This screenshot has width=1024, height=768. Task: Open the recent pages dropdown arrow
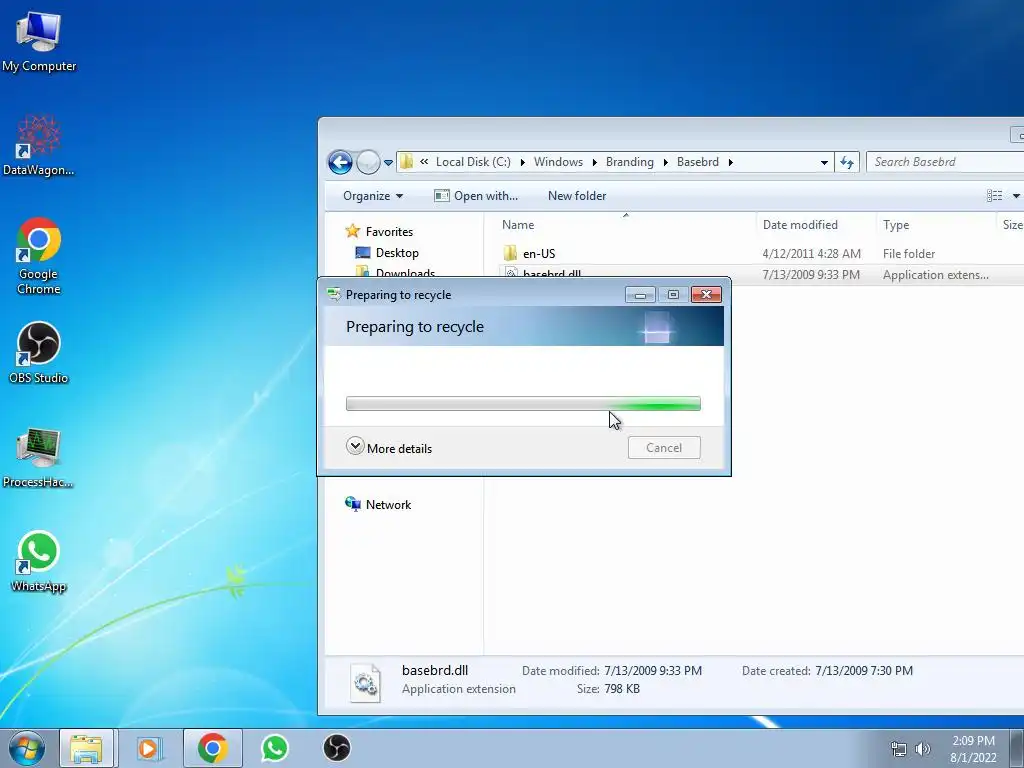coord(388,163)
